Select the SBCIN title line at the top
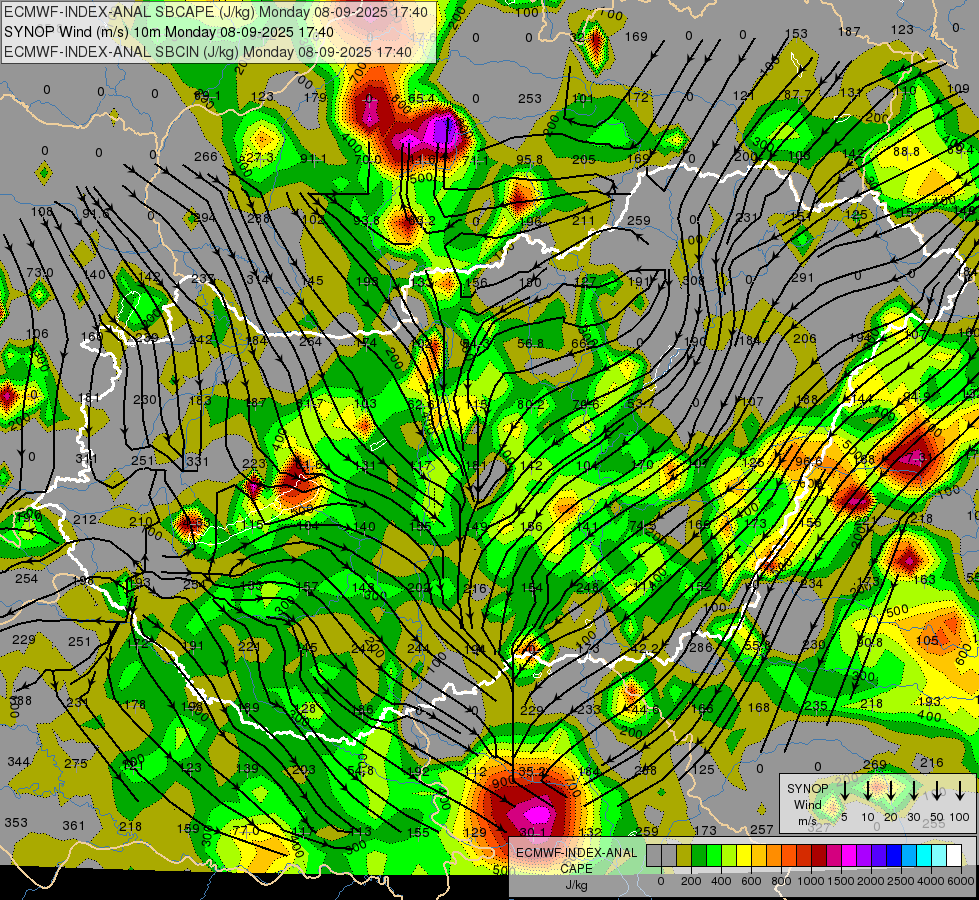The height and width of the screenshot is (900, 979). coord(208,52)
